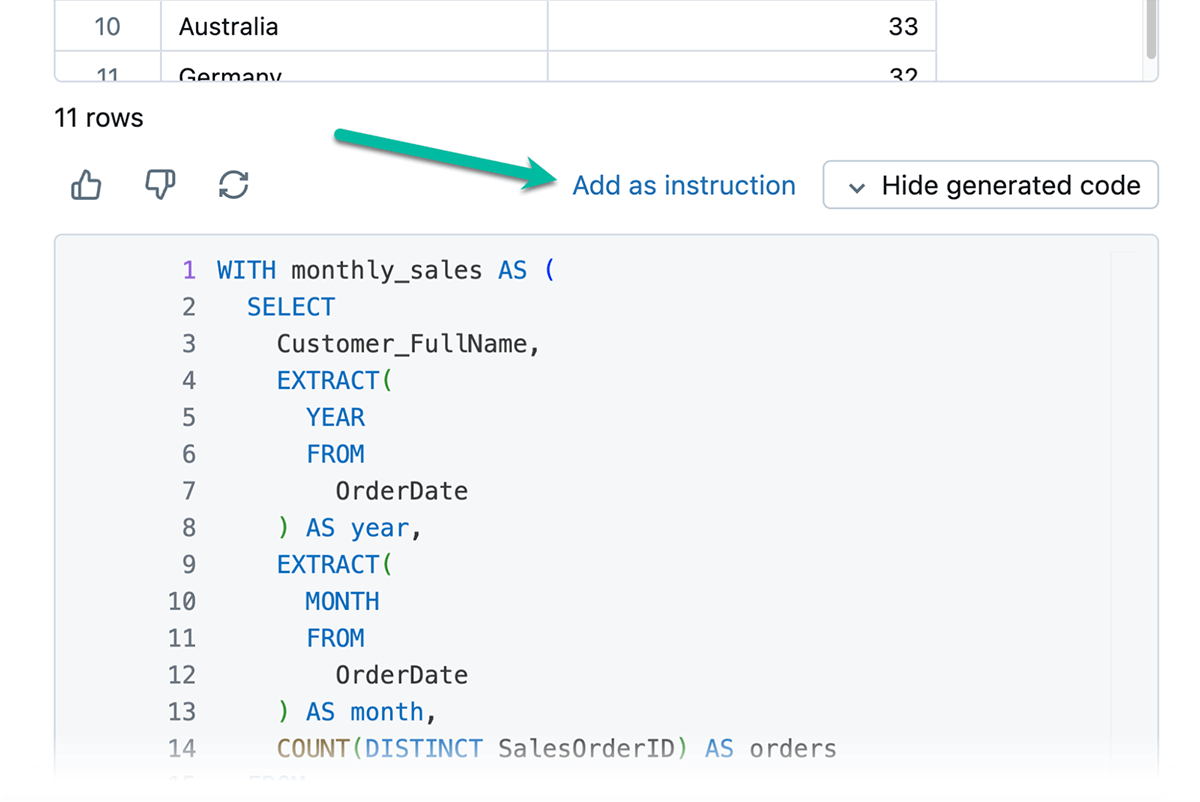Click 'monthly_sales' in the WITH clause
Viewport: 1200px width, 802px height.
(x=386, y=270)
